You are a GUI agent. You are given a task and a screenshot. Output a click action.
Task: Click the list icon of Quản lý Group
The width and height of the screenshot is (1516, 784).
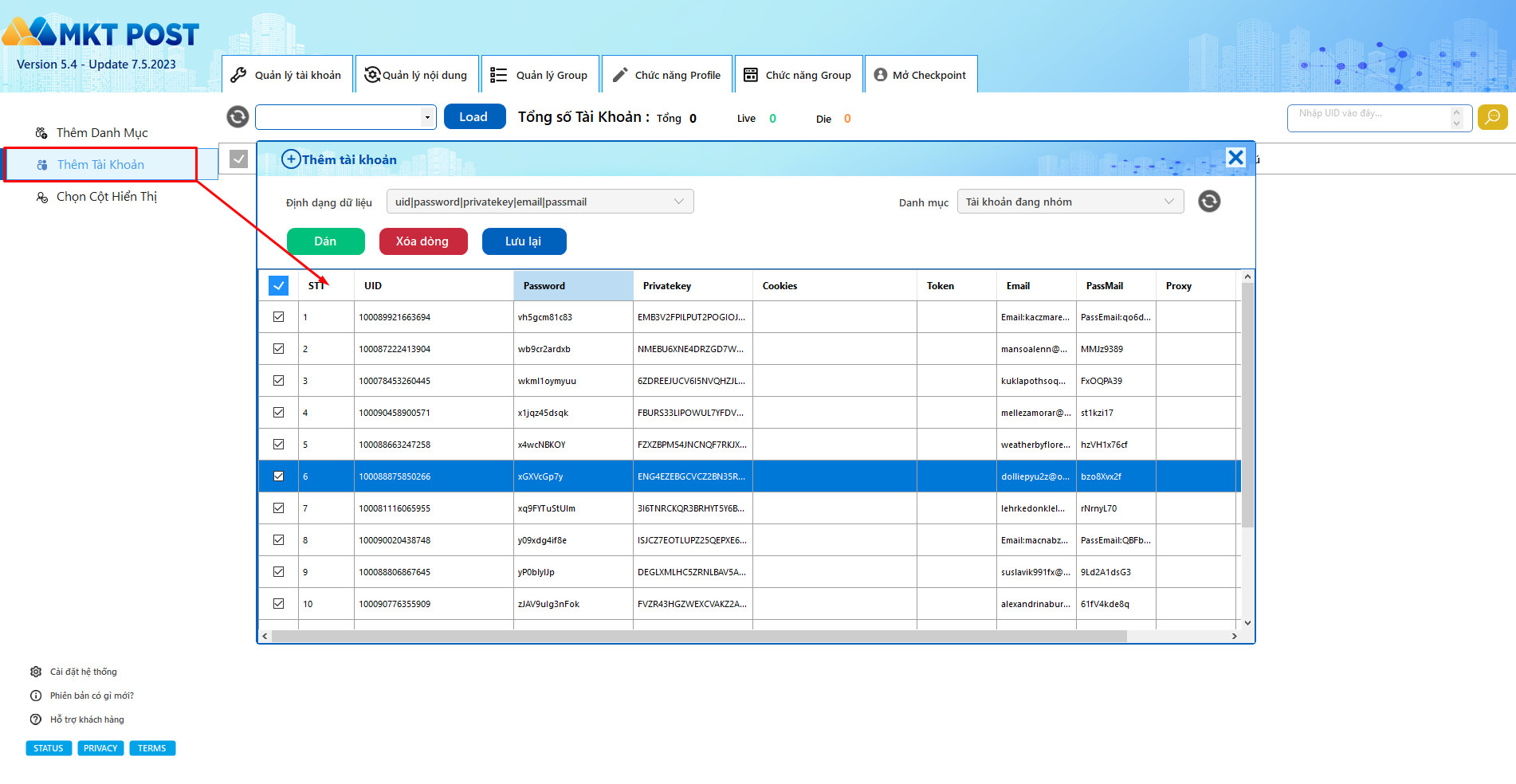(498, 75)
